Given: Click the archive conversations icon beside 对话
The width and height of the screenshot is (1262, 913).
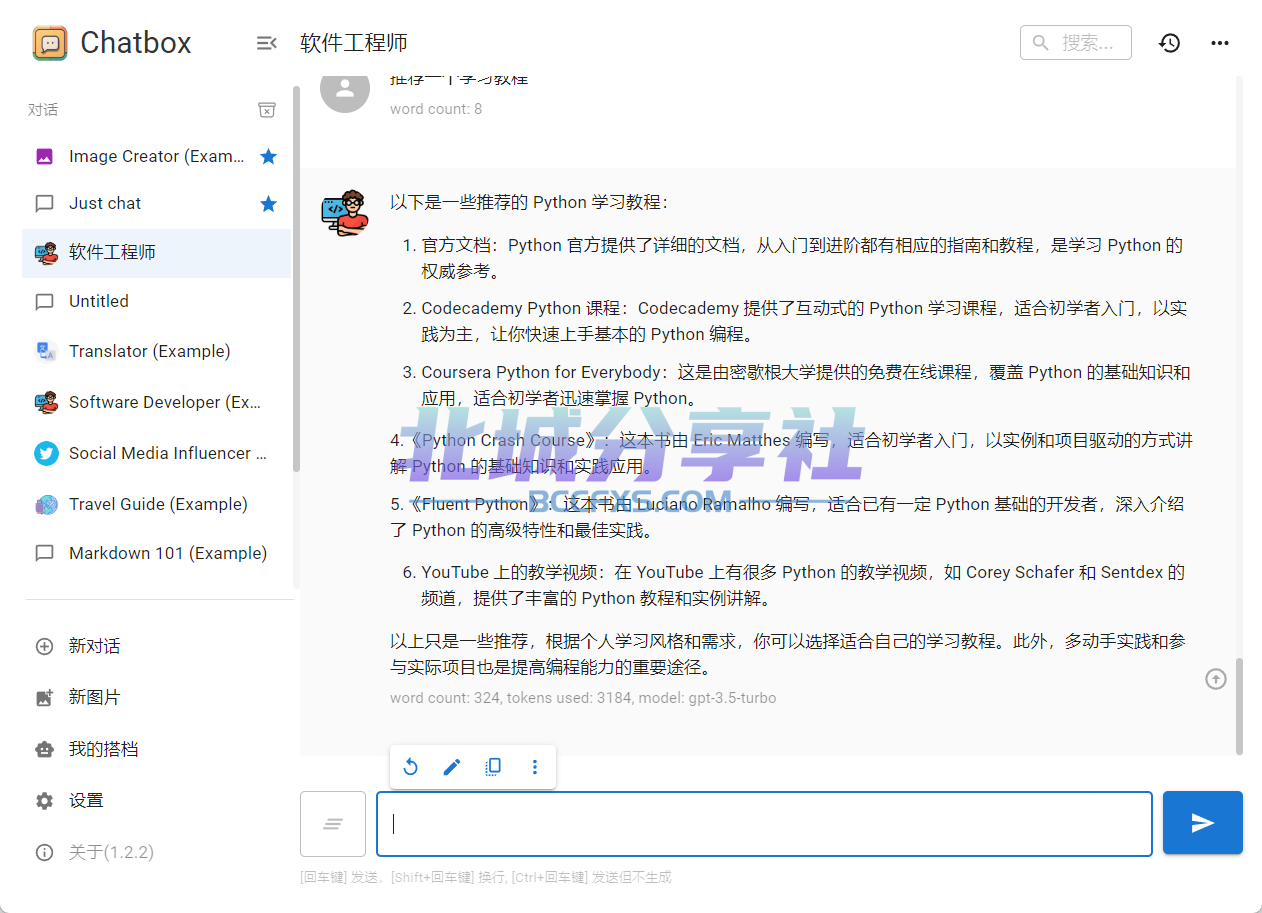Looking at the screenshot, I should 267,110.
